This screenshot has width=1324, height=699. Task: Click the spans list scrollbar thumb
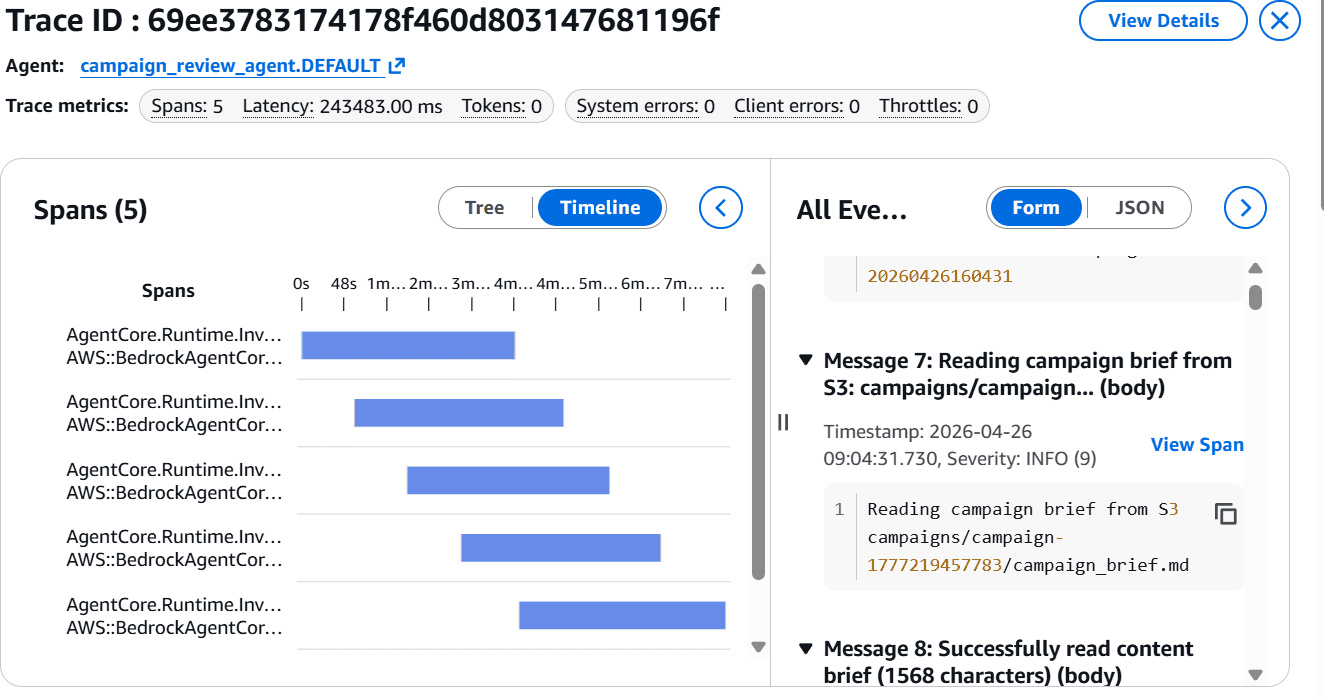click(758, 432)
